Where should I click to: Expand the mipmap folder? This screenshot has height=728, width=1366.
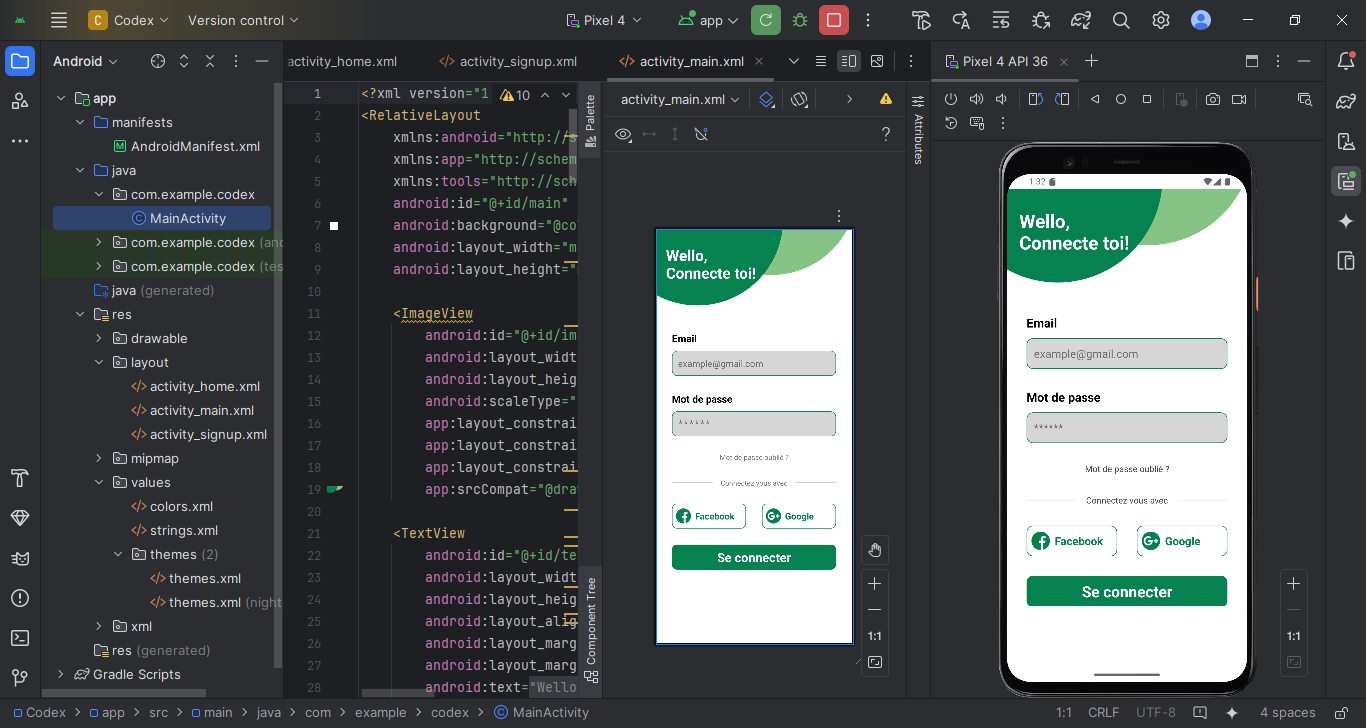point(99,458)
